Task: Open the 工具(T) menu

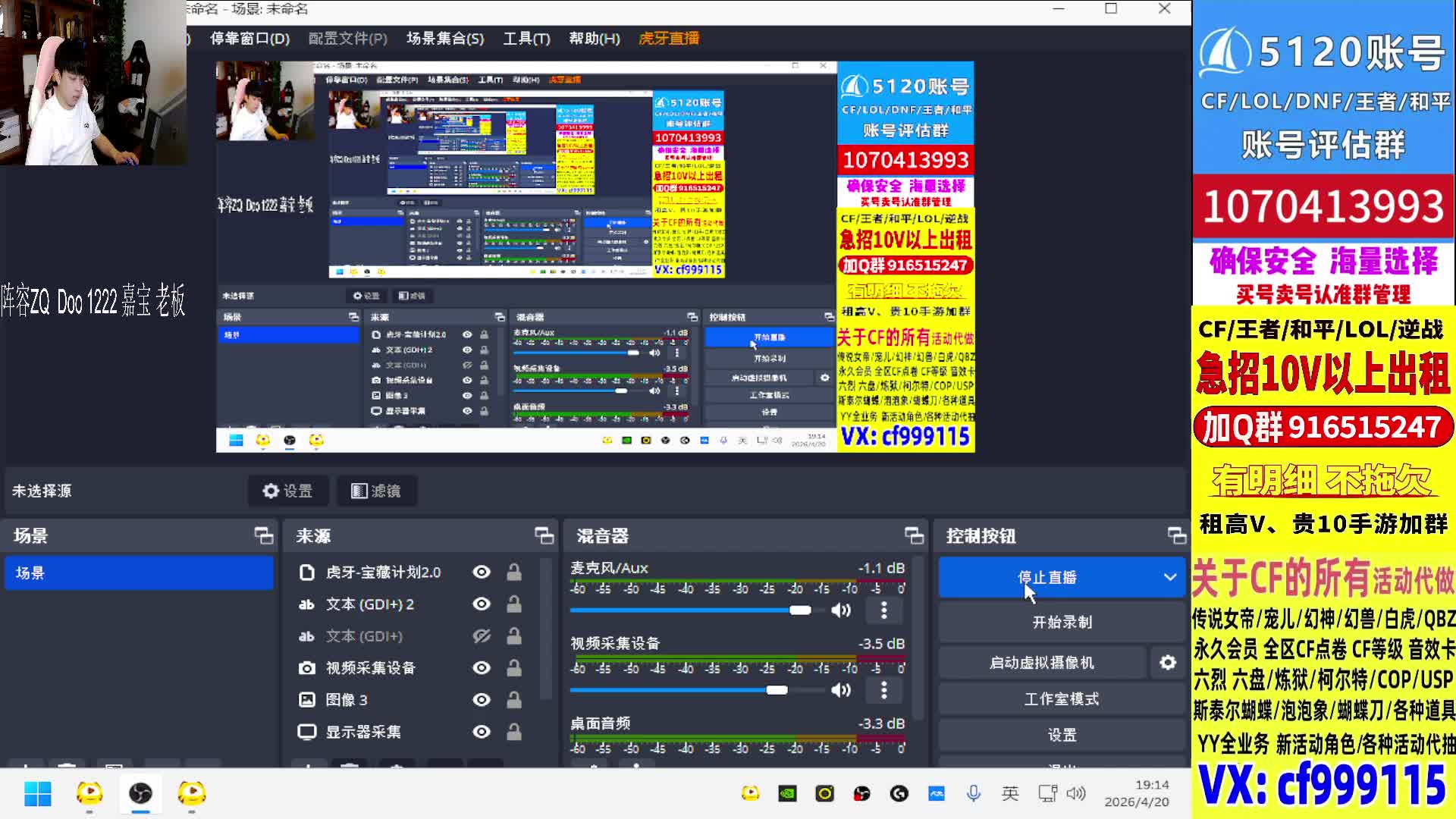Action: click(526, 38)
